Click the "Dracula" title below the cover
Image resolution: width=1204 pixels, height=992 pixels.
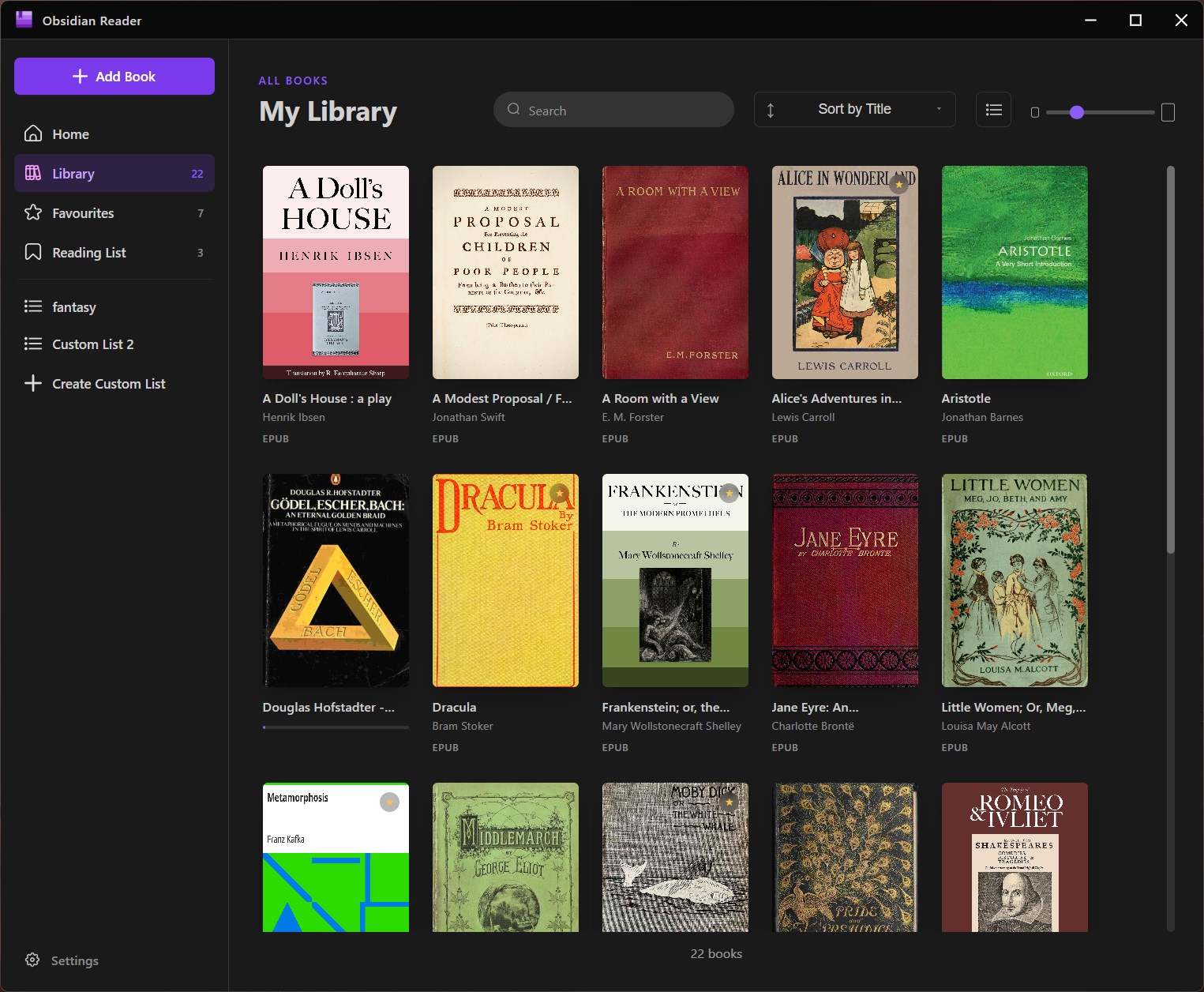[454, 707]
